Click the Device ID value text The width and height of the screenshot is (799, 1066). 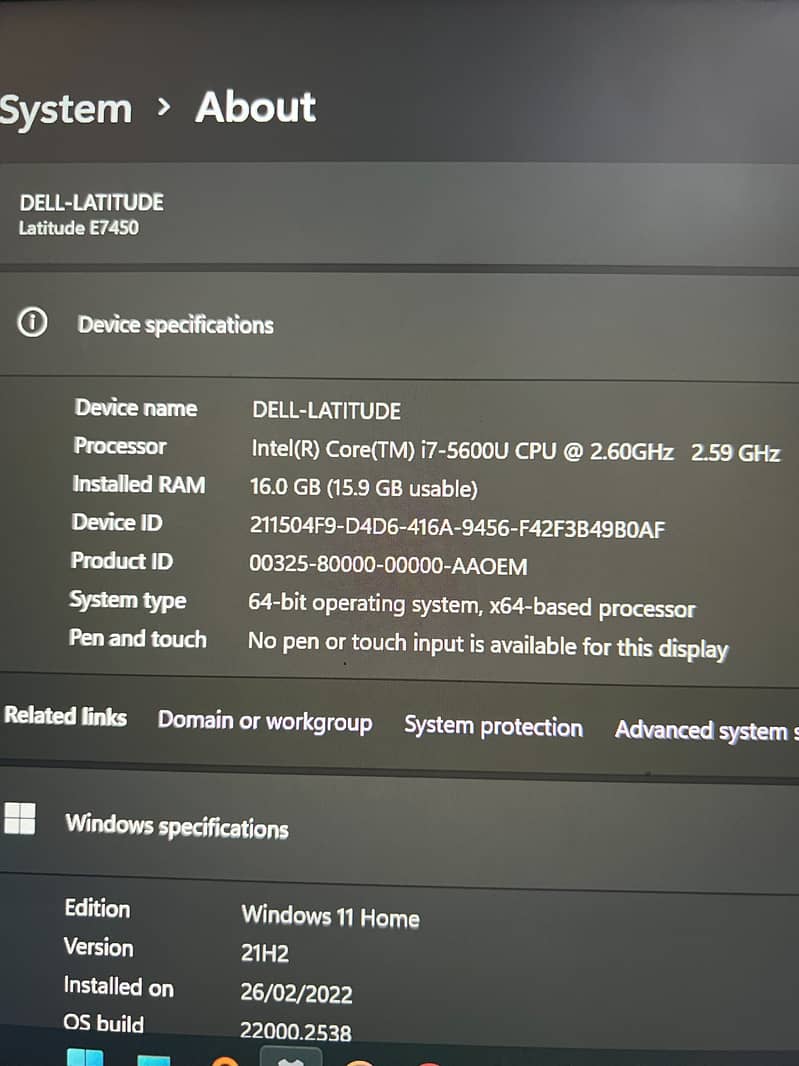point(457,527)
